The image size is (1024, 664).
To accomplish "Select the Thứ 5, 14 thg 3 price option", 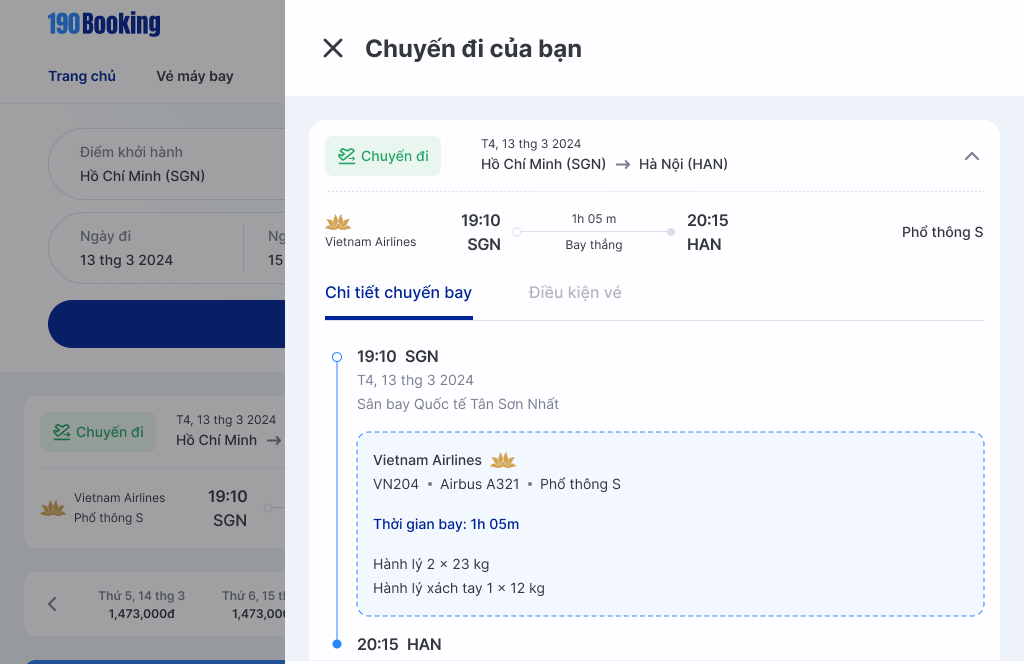I will (141, 604).
